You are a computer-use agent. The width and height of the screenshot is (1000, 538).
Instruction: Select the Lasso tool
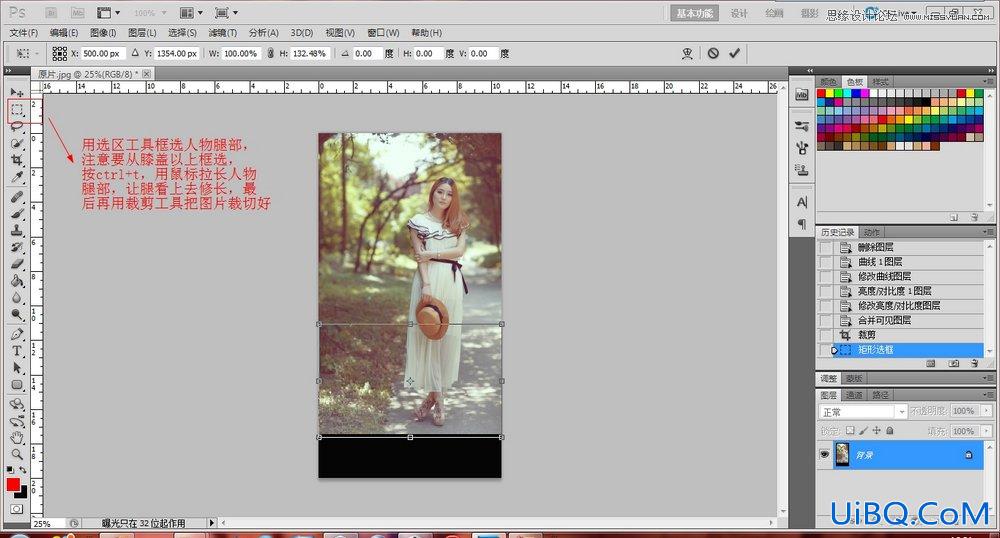pos(17,126)
